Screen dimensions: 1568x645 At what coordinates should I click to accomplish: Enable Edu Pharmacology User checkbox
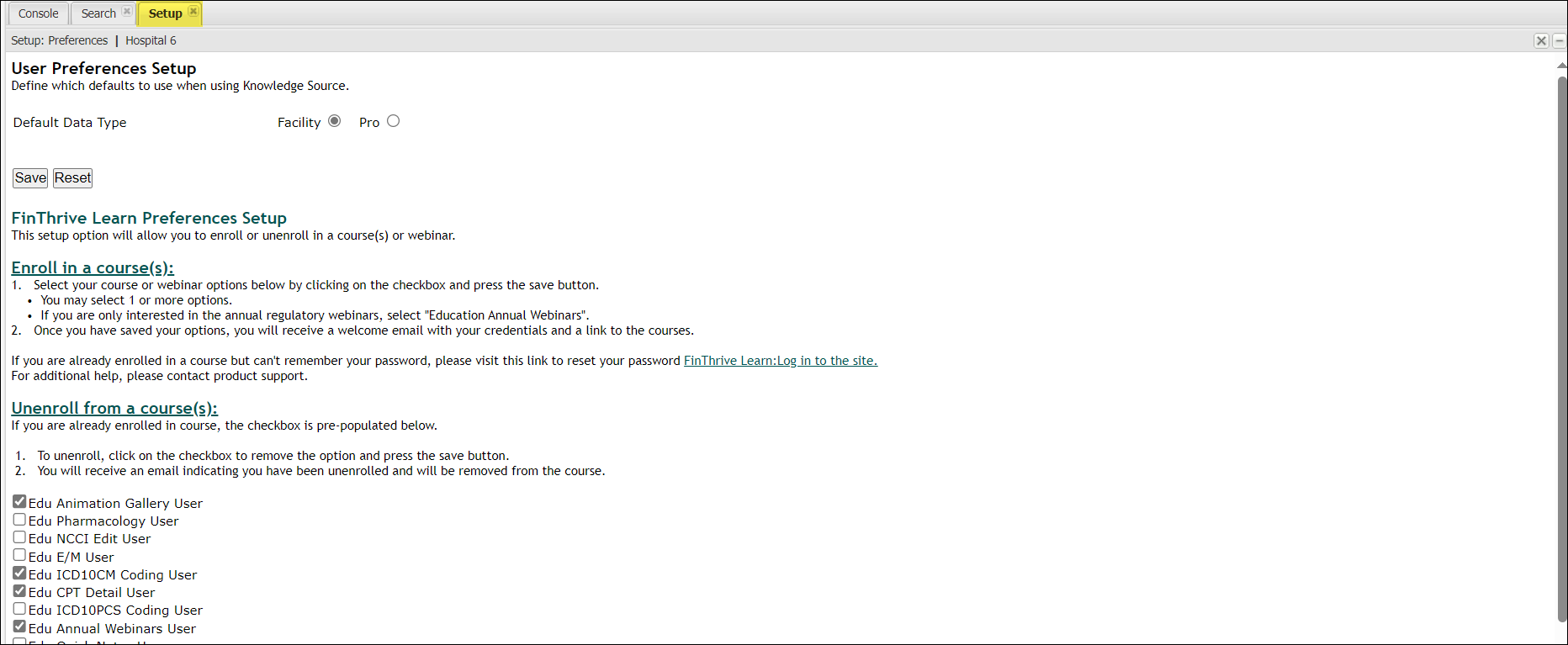(x=19, y=520)
